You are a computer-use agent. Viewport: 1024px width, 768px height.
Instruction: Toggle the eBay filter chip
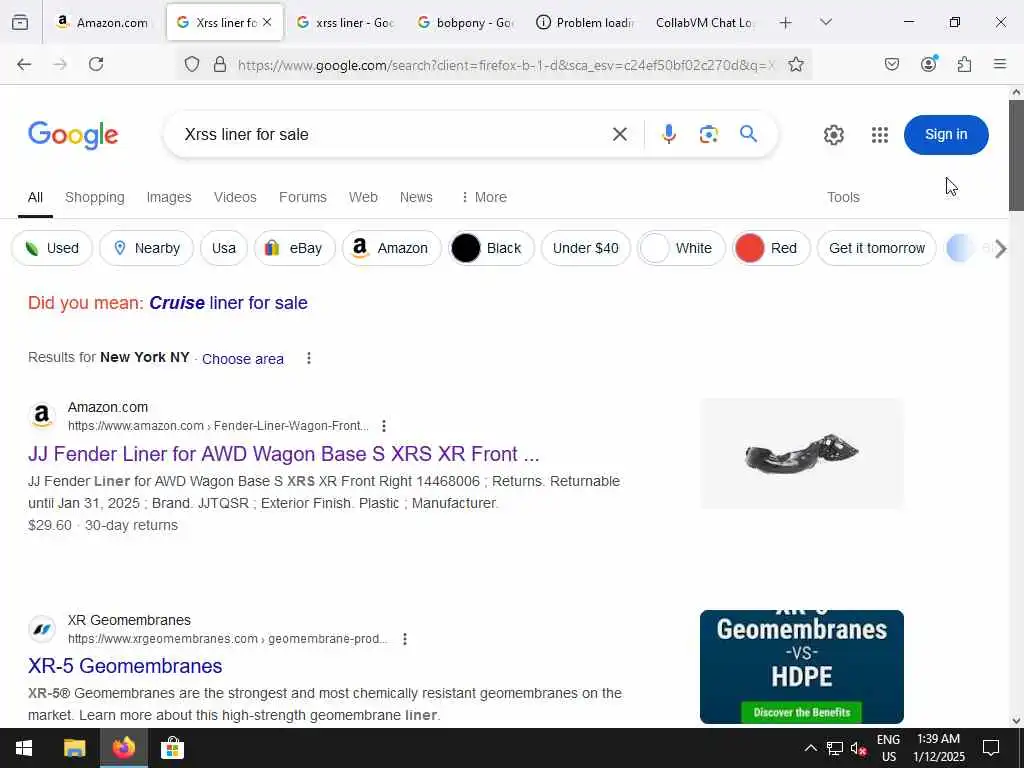[295, 248]
